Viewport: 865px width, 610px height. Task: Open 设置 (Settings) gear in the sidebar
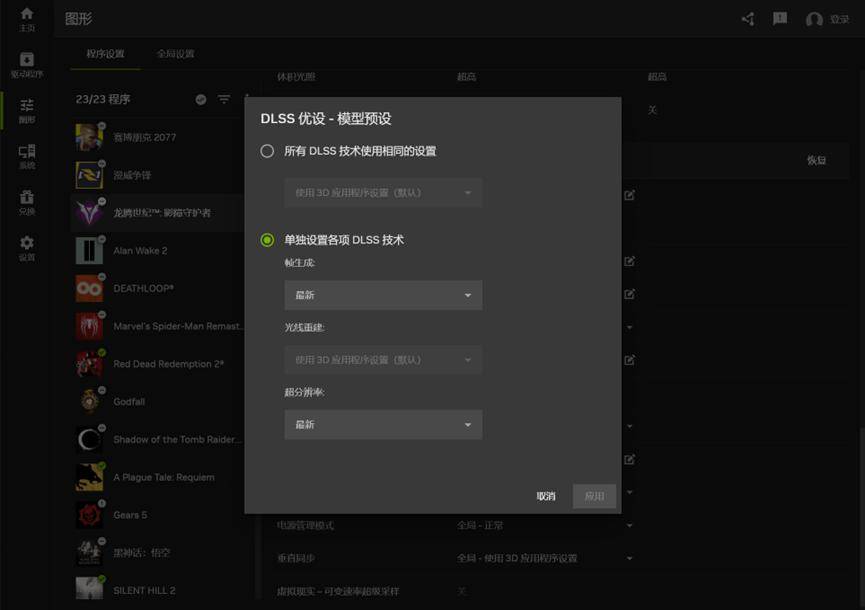[27, 248]
